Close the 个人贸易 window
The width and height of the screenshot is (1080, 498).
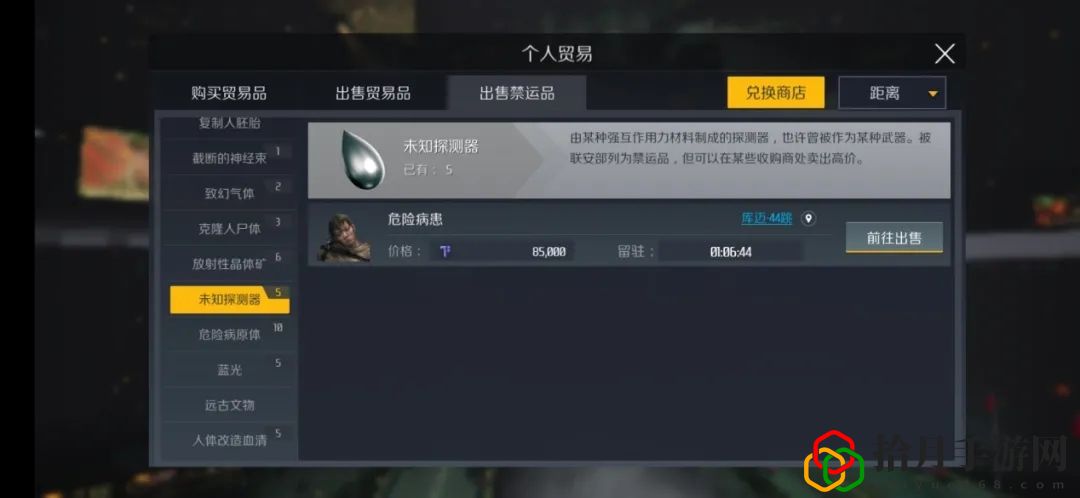click(x=944, y=54)
